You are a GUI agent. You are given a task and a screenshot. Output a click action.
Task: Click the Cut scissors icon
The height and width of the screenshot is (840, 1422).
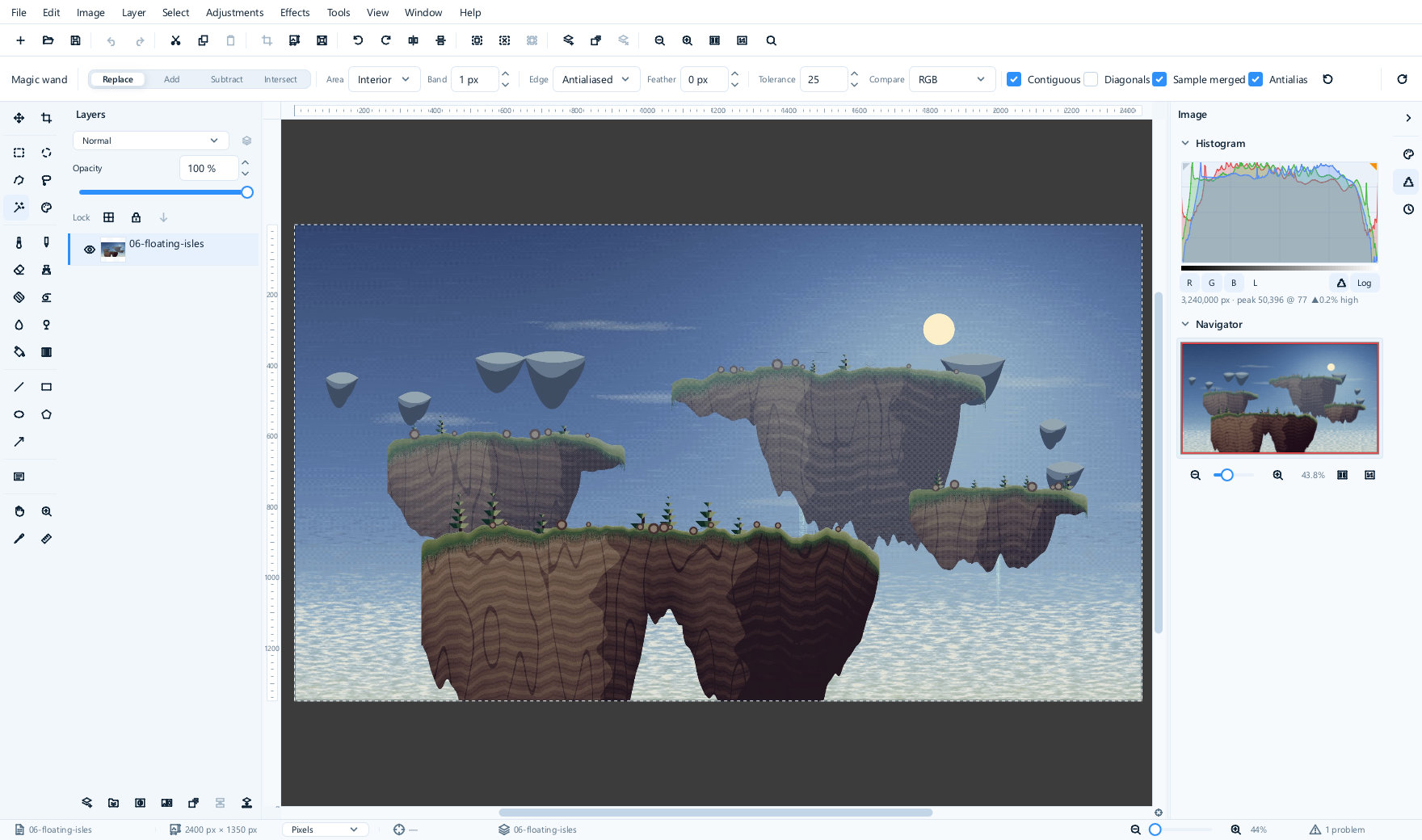(175, 40)
